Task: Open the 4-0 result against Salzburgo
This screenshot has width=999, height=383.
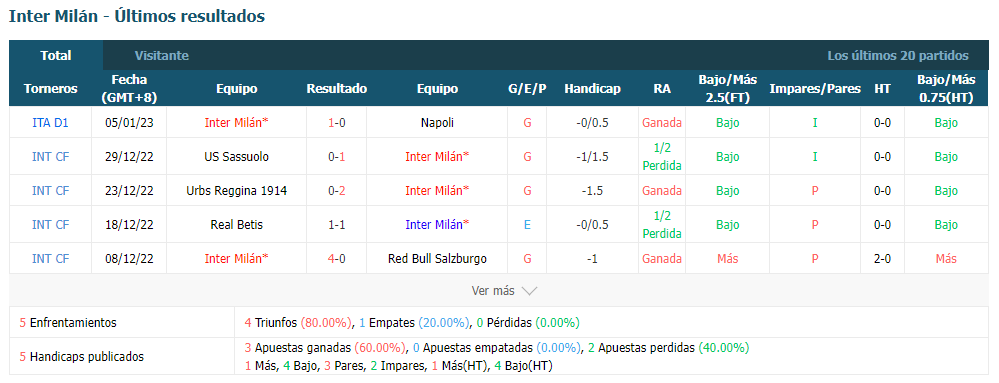Action: (x=336, y=259)
